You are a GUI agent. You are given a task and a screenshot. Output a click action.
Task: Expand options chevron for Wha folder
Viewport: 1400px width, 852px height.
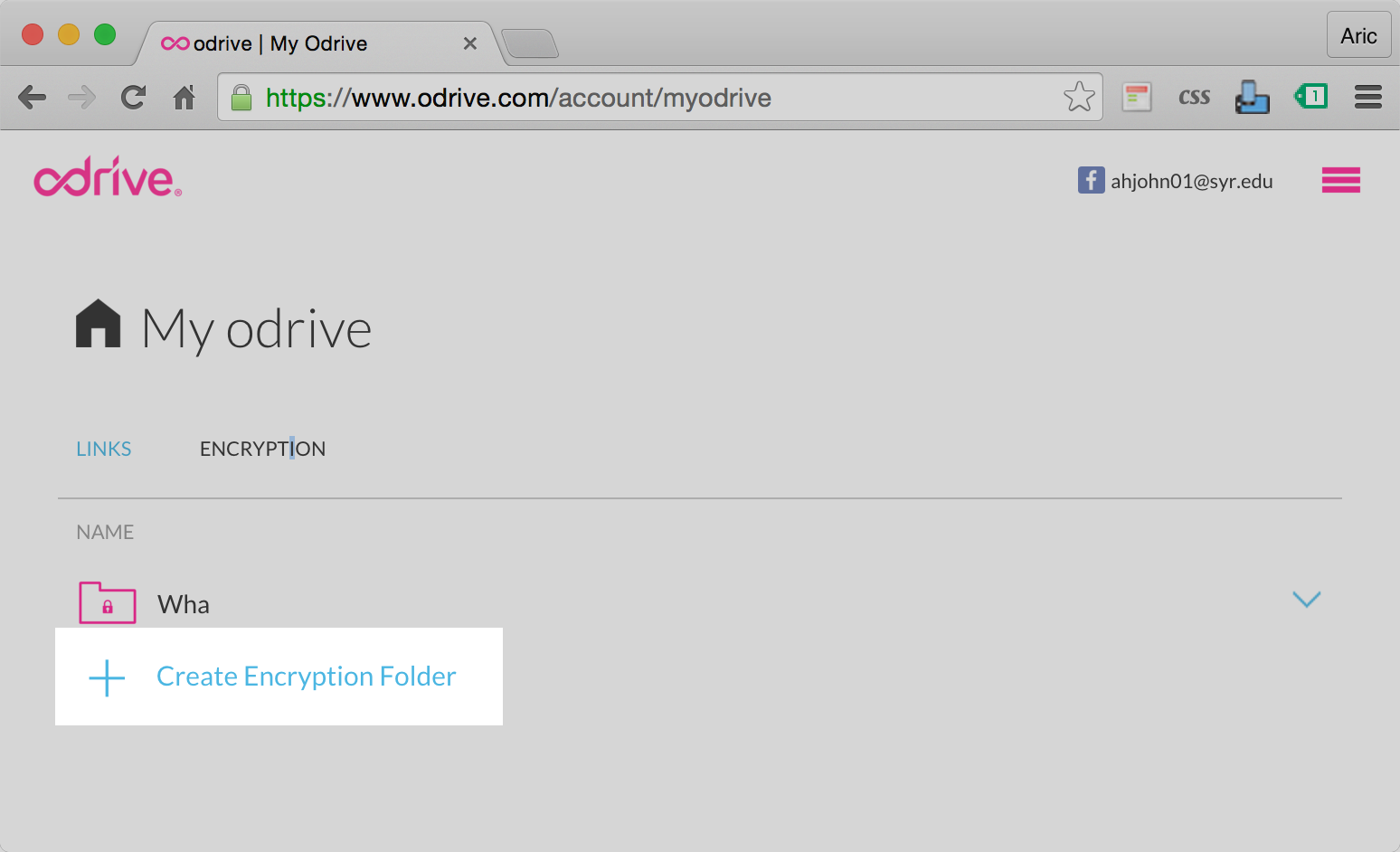click(1306, 600)
